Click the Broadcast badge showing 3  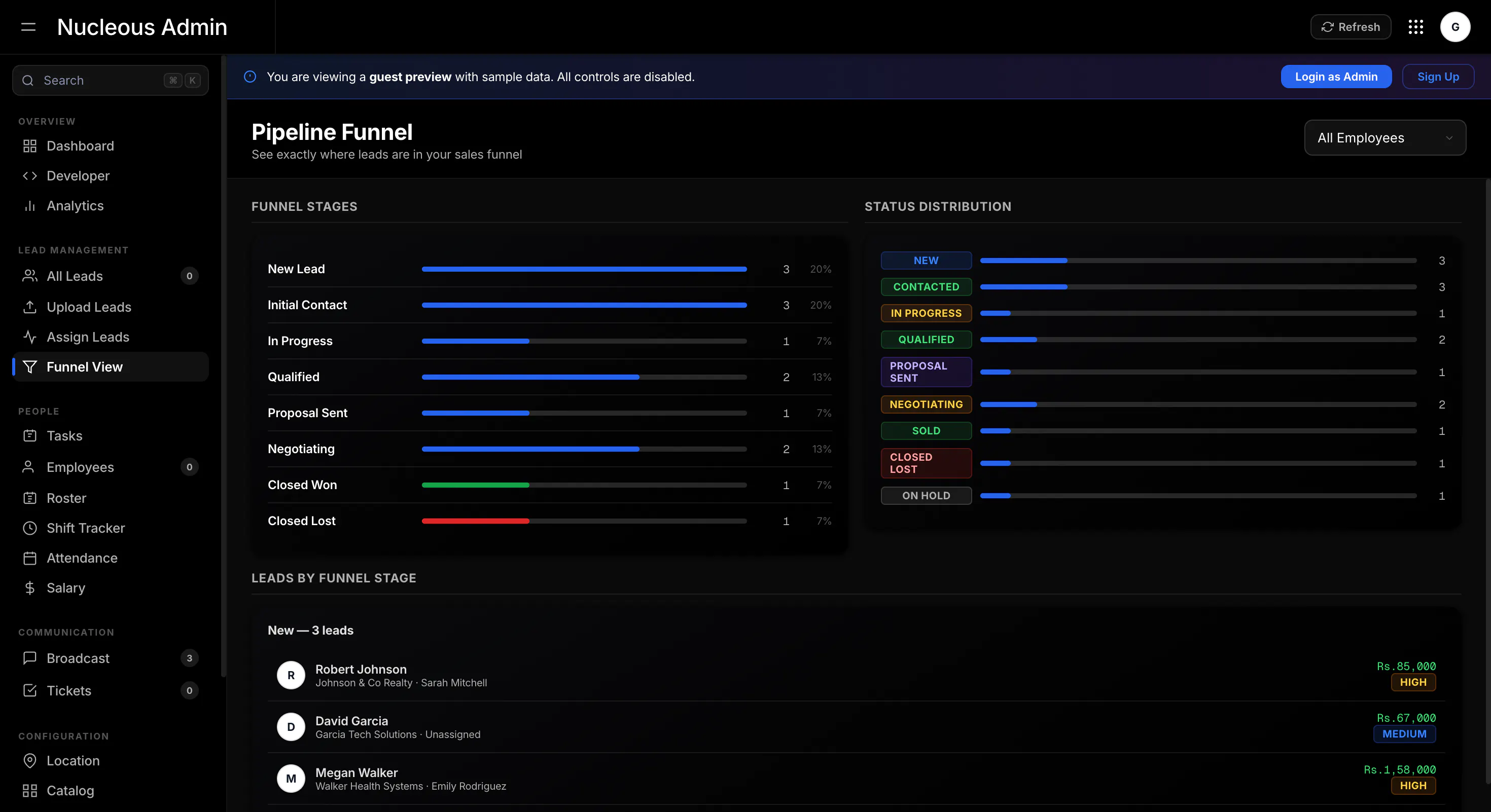[189, 658]
